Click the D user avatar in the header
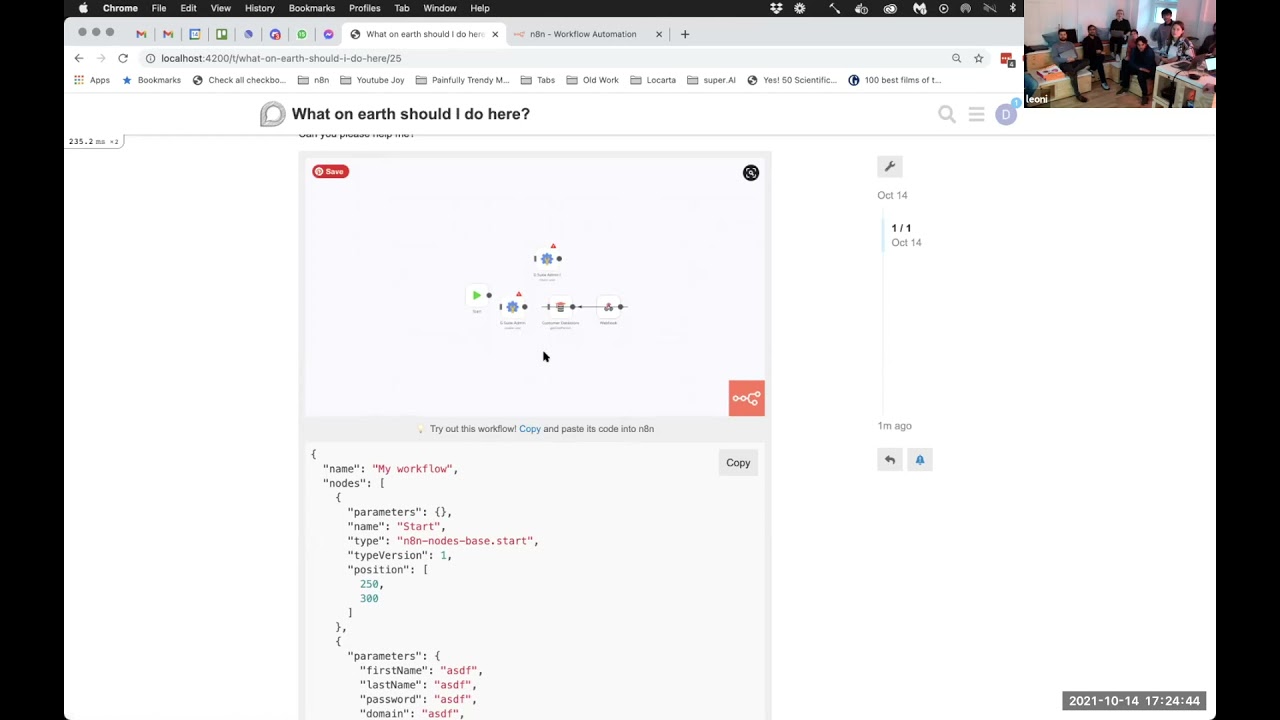The width and height of the screenshot is (1280, 720). [1006, 114]
